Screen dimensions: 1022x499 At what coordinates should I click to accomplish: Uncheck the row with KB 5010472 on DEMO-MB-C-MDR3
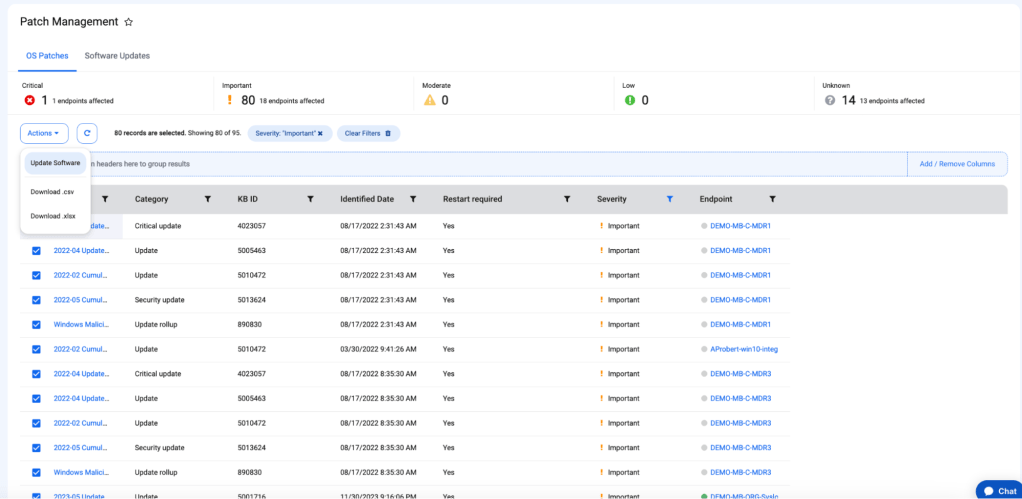pyautogui.click(x=36, y=423)
